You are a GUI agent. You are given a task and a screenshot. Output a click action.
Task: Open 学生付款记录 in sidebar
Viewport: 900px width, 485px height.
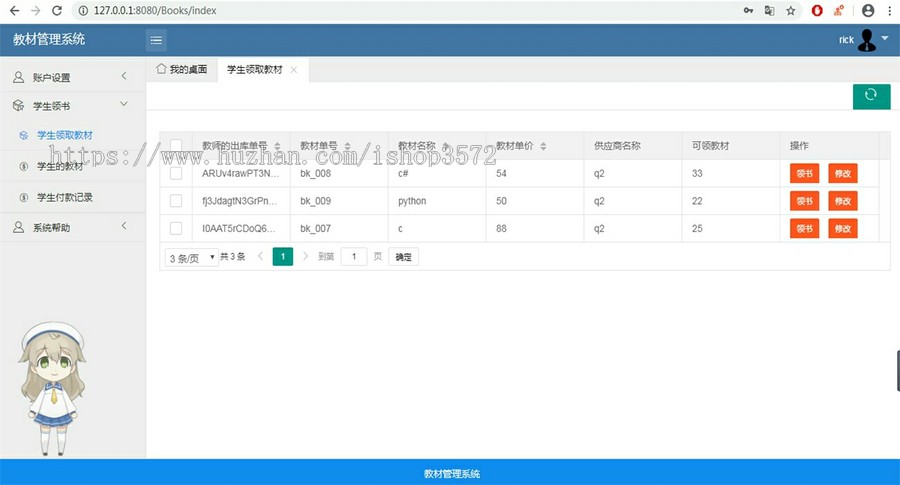click(64, 197)
